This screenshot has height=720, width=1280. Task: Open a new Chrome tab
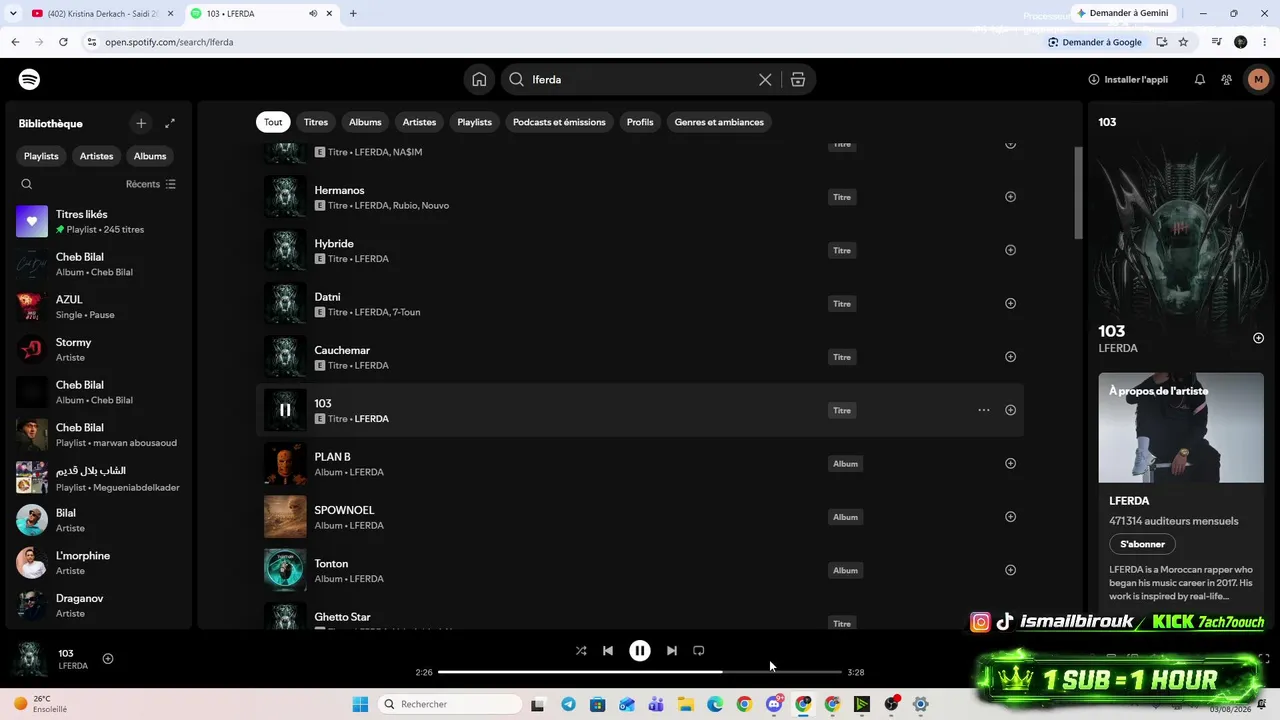click(353, 13)
